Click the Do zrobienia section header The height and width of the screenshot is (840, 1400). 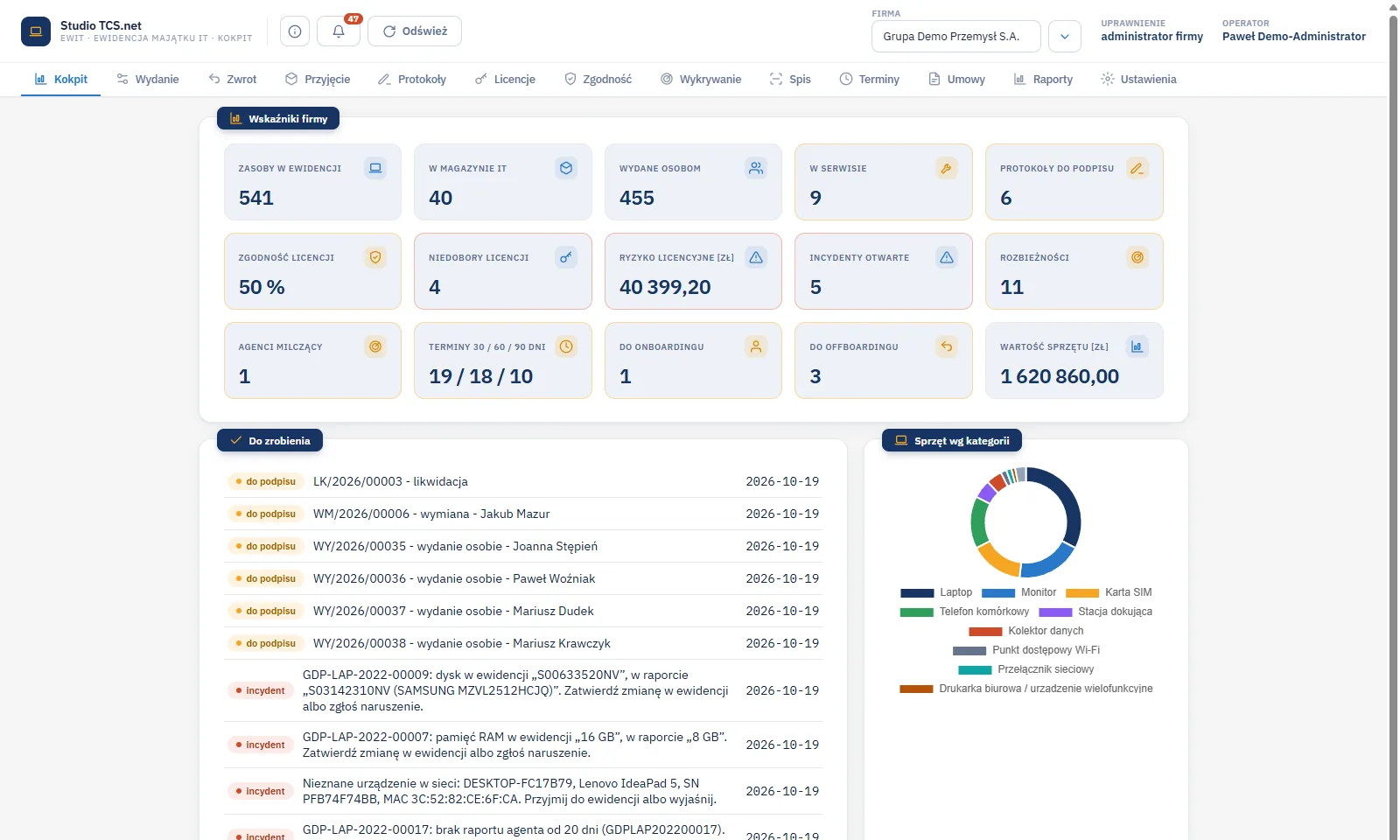(x=269, y=441)
